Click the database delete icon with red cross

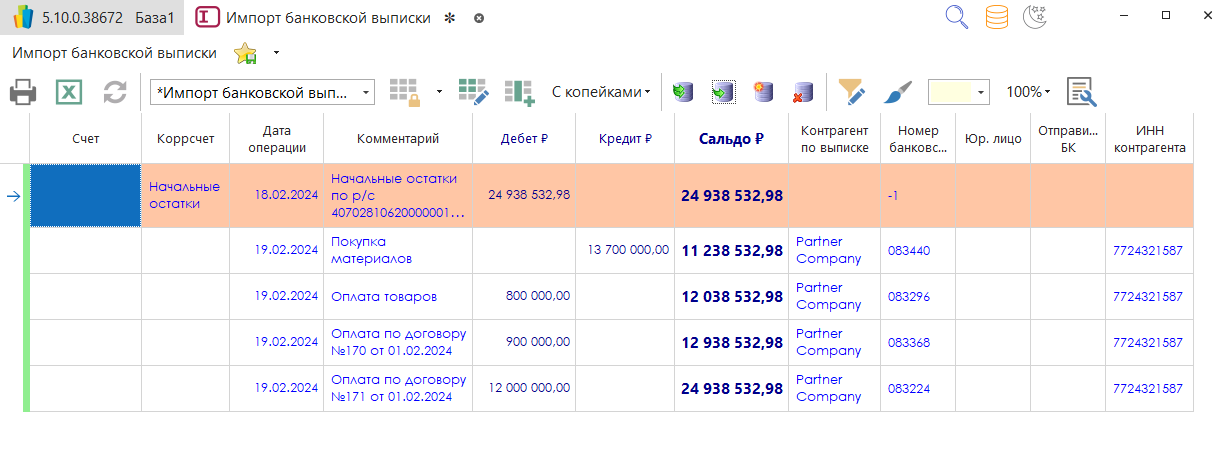coord(801,92)
